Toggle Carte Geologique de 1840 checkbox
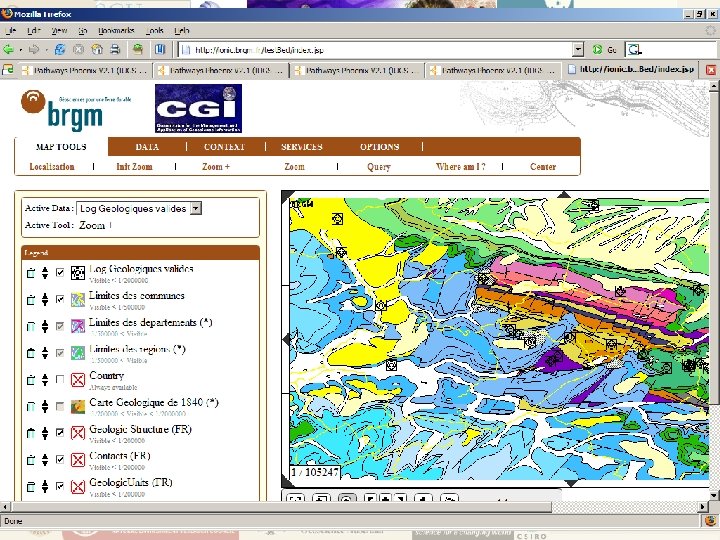This screenshot has height=540, width=720. 60,406
